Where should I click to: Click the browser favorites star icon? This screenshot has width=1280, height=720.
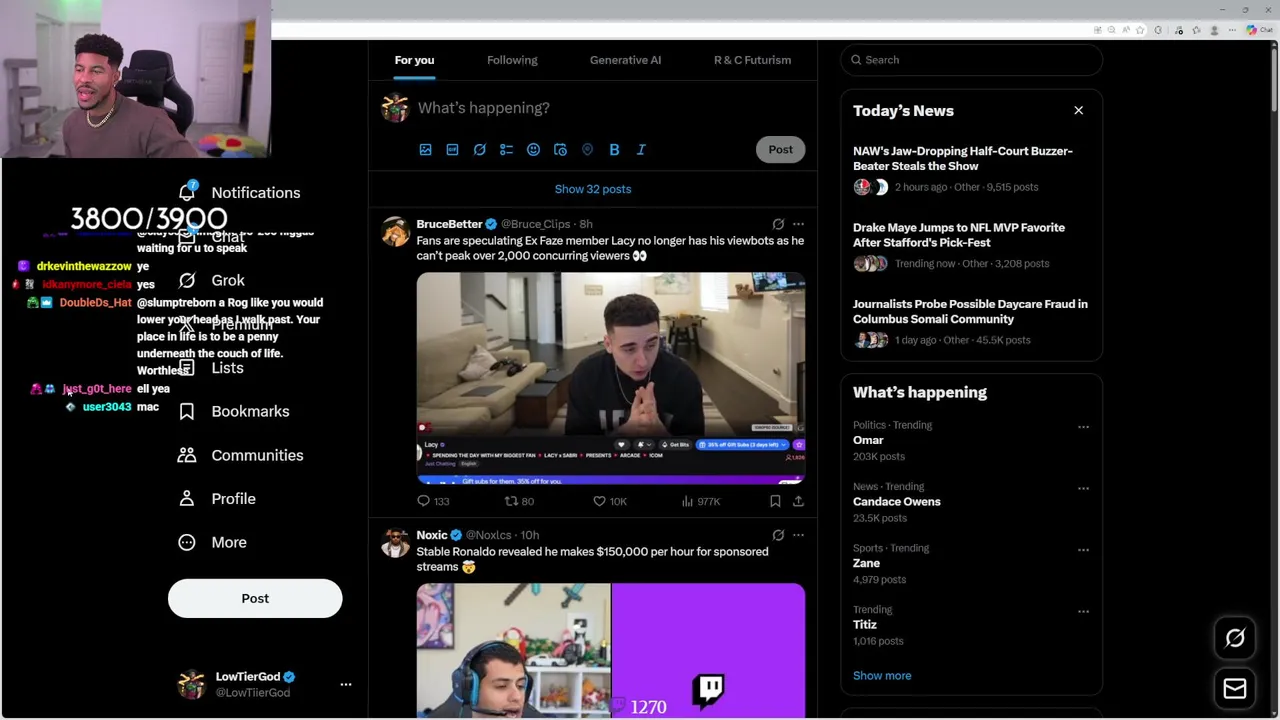(x=1139, y=30)
